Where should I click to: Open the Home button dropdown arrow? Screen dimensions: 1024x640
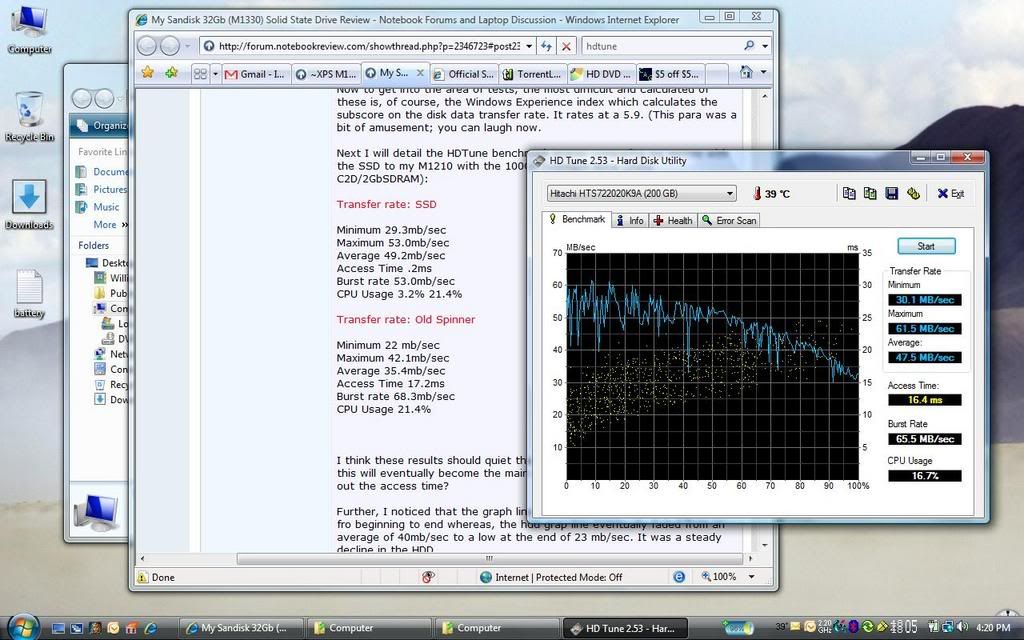[763, 72]
